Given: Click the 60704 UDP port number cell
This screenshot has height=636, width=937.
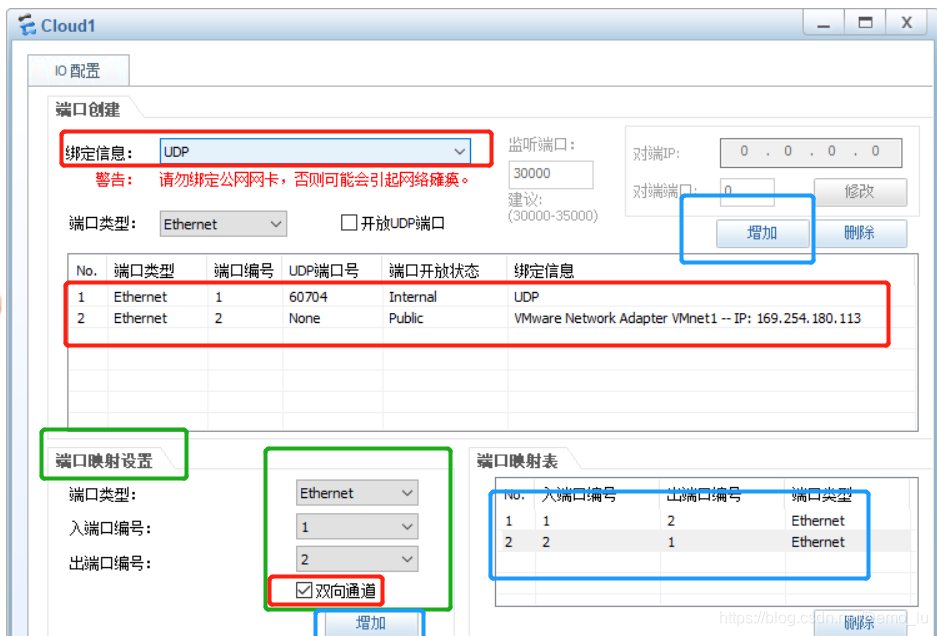Looking at the screenshot, I should tap(308, 296).
